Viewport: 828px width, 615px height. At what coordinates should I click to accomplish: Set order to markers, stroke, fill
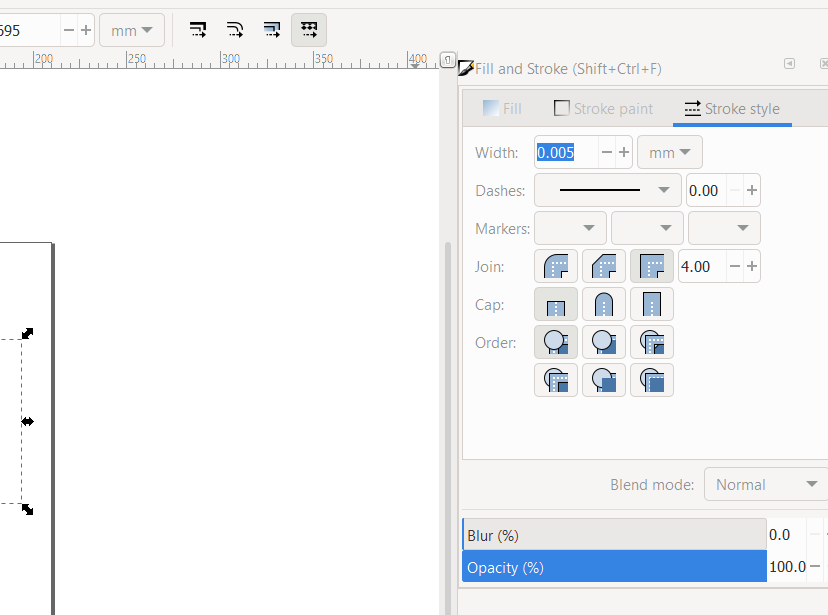click(x=652, y=380)
